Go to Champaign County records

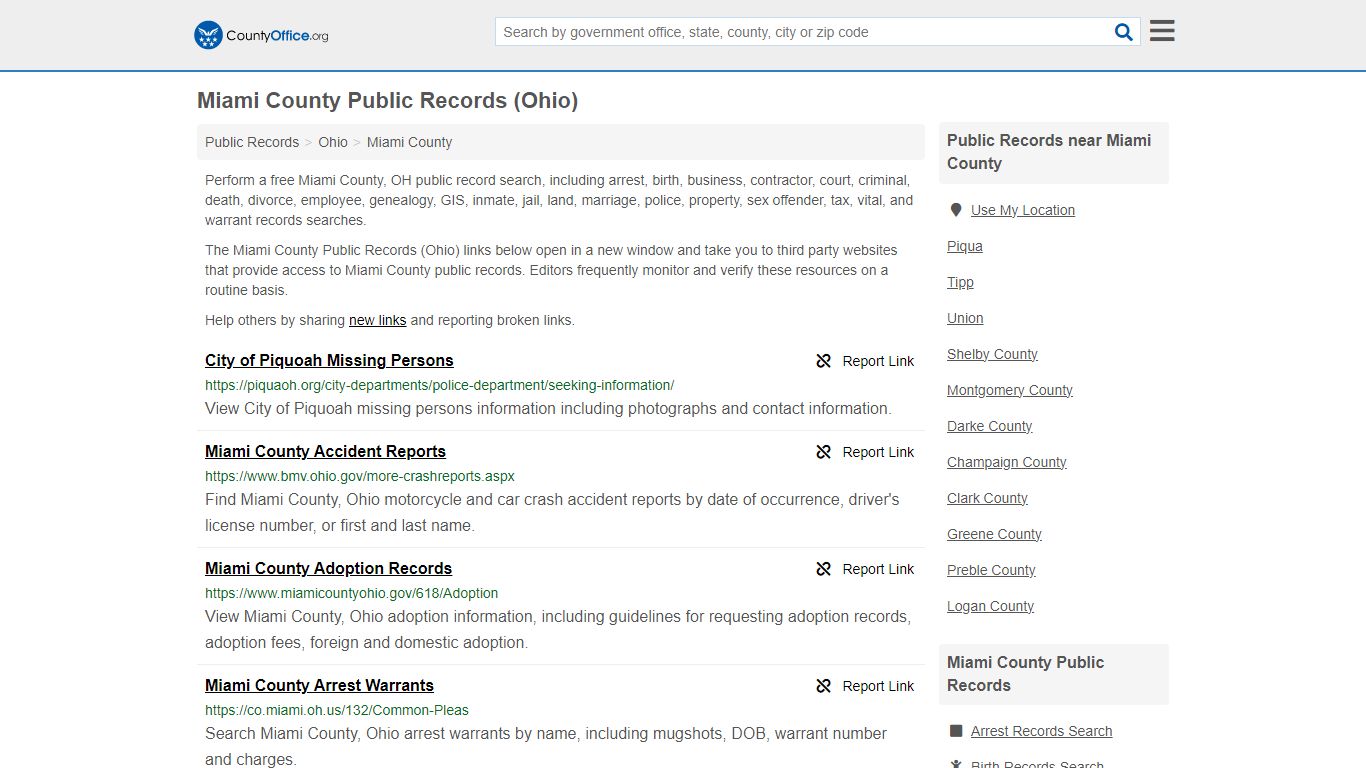[x=1007, y=462]
